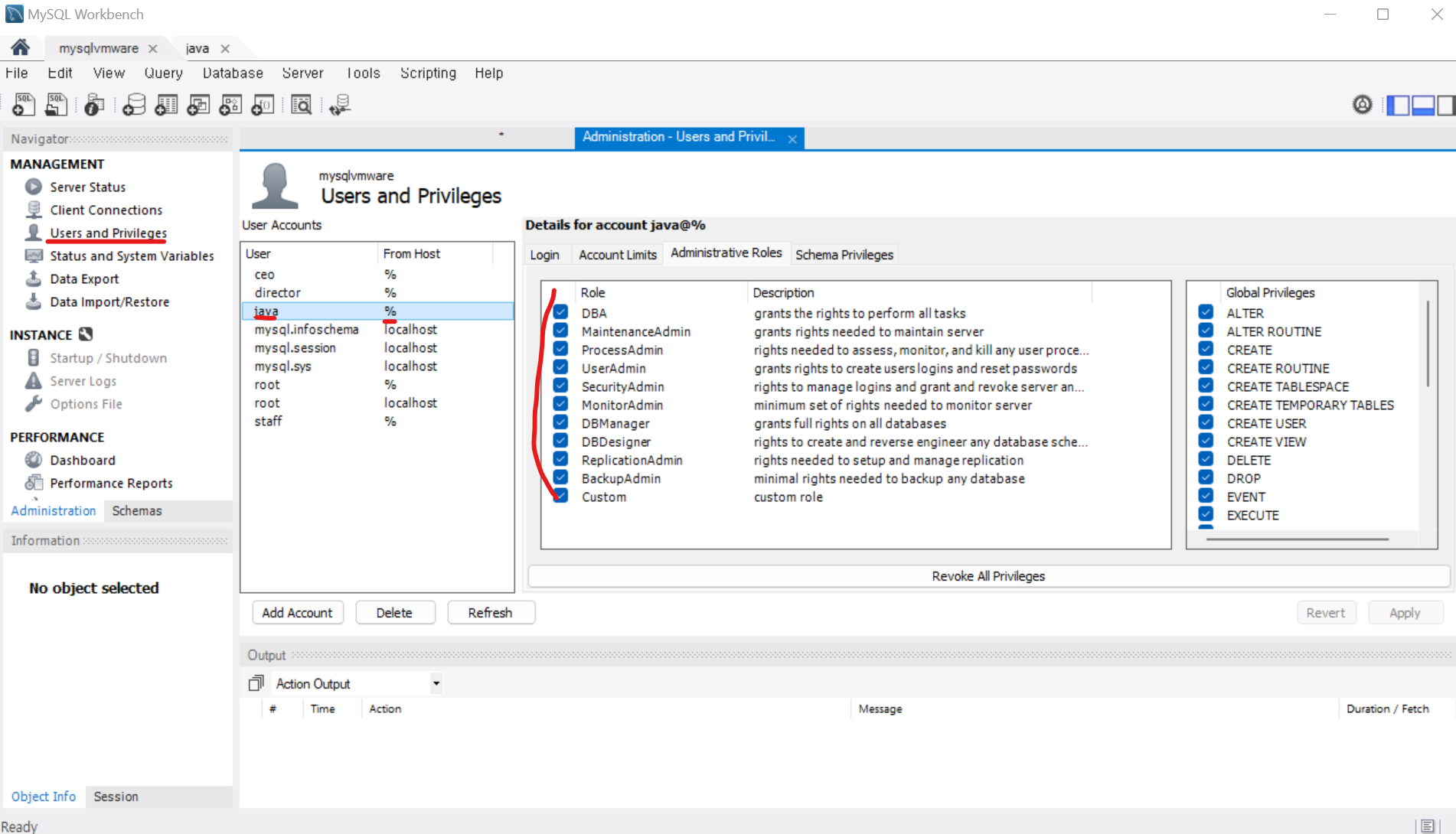Switch to the Schema Privileges tab
1456x834 pixels.
click(844, 255)
